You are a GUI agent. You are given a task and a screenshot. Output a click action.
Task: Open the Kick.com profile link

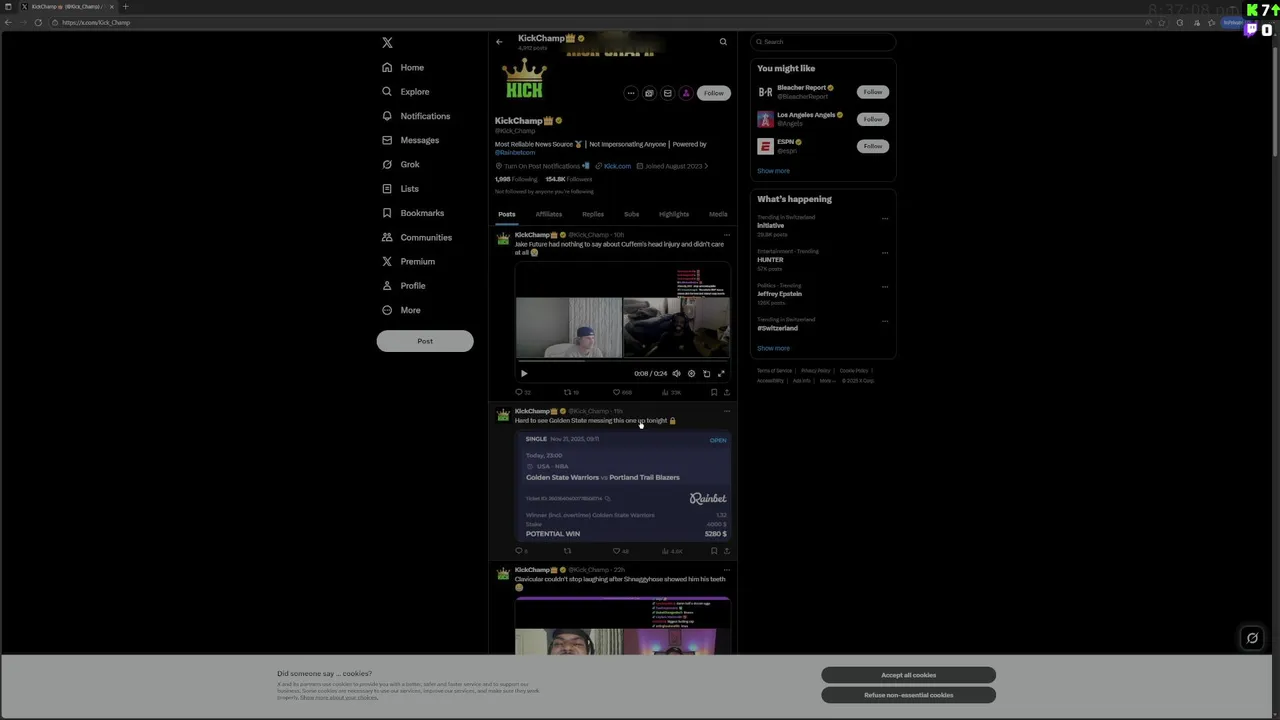point(617,166)
